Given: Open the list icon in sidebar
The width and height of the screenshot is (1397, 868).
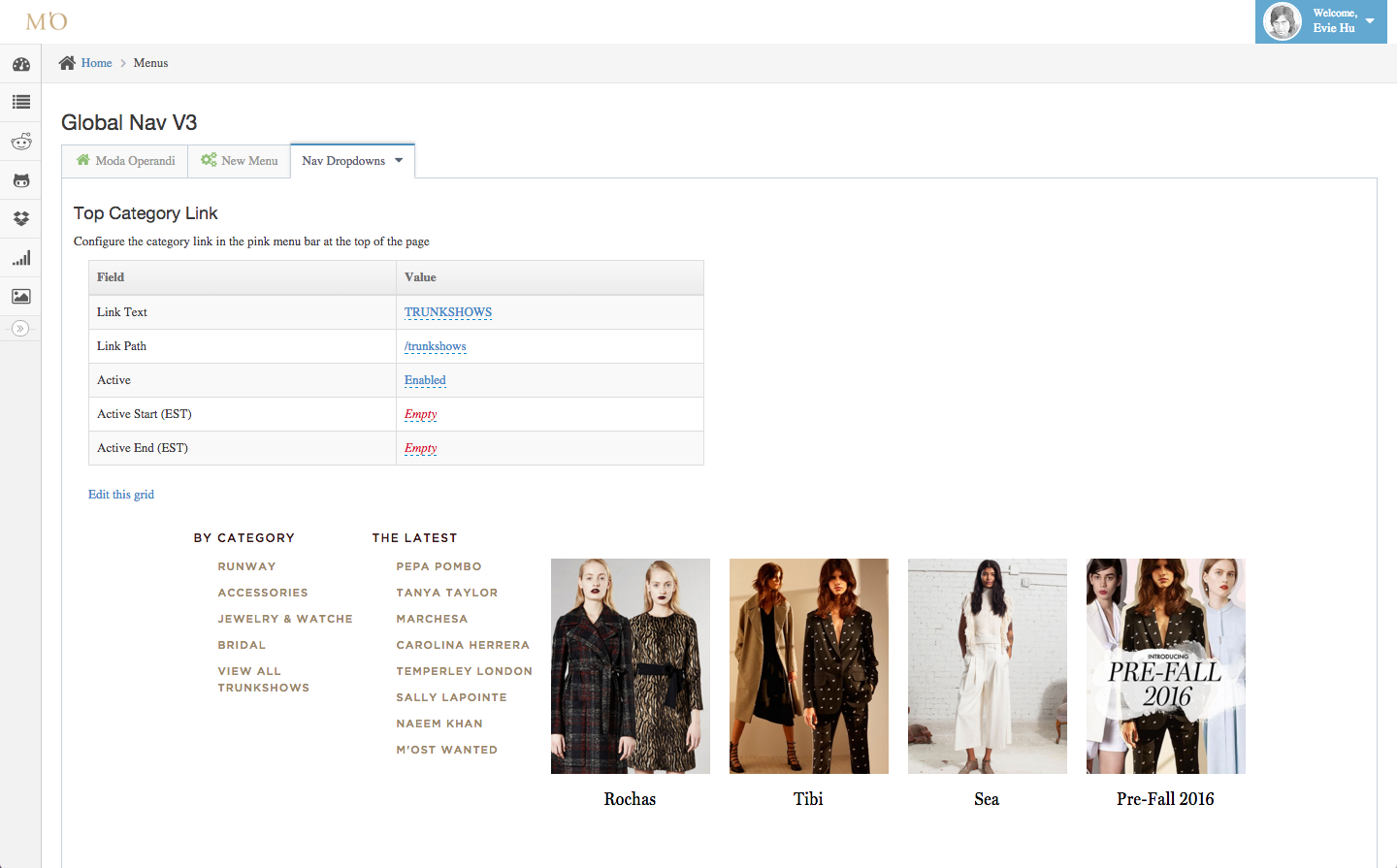Looking at the screenshot, I should 20,102.
